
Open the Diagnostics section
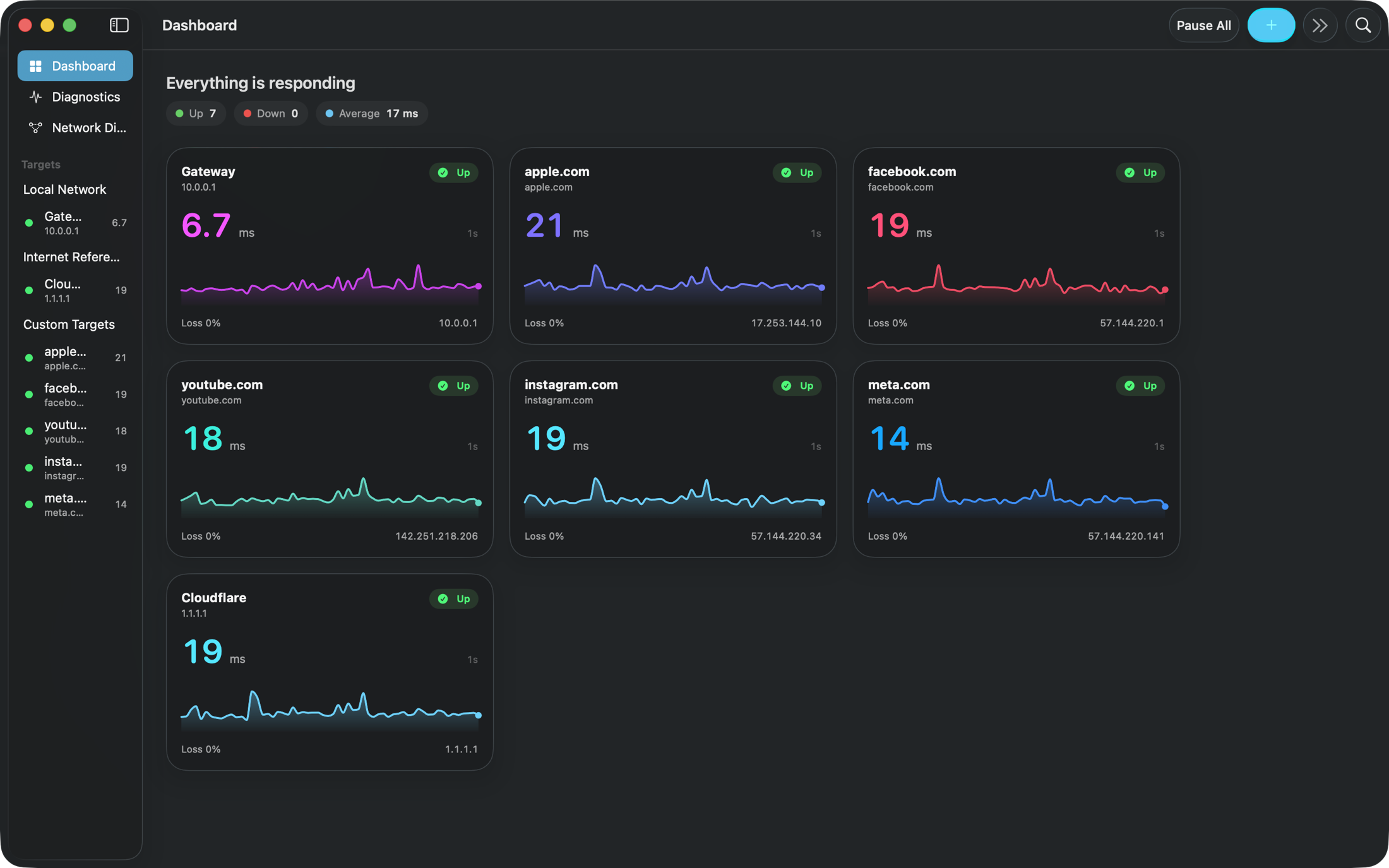tap(75, 97)
